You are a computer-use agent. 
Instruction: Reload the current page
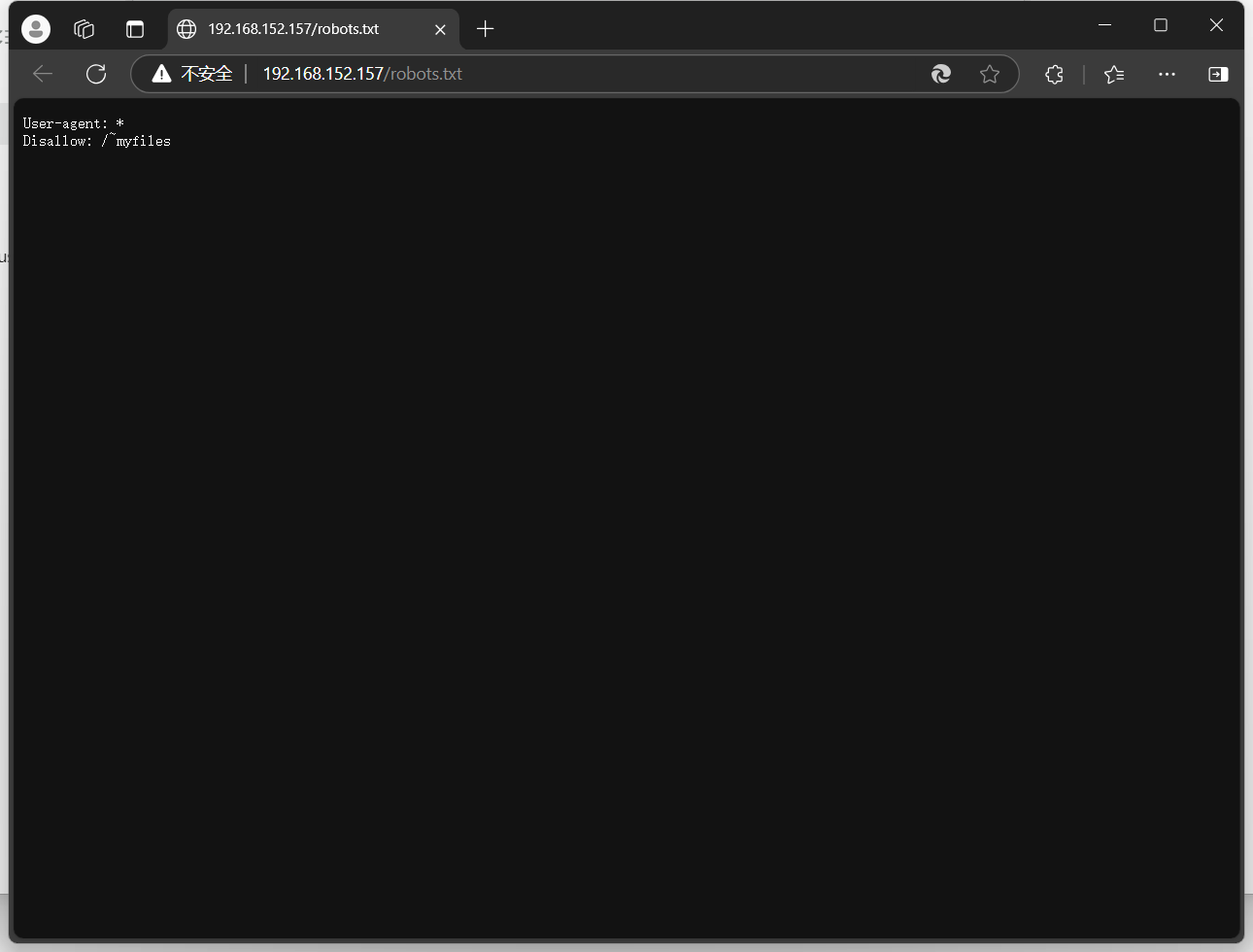pyautogui.click(x=96, y=74)
